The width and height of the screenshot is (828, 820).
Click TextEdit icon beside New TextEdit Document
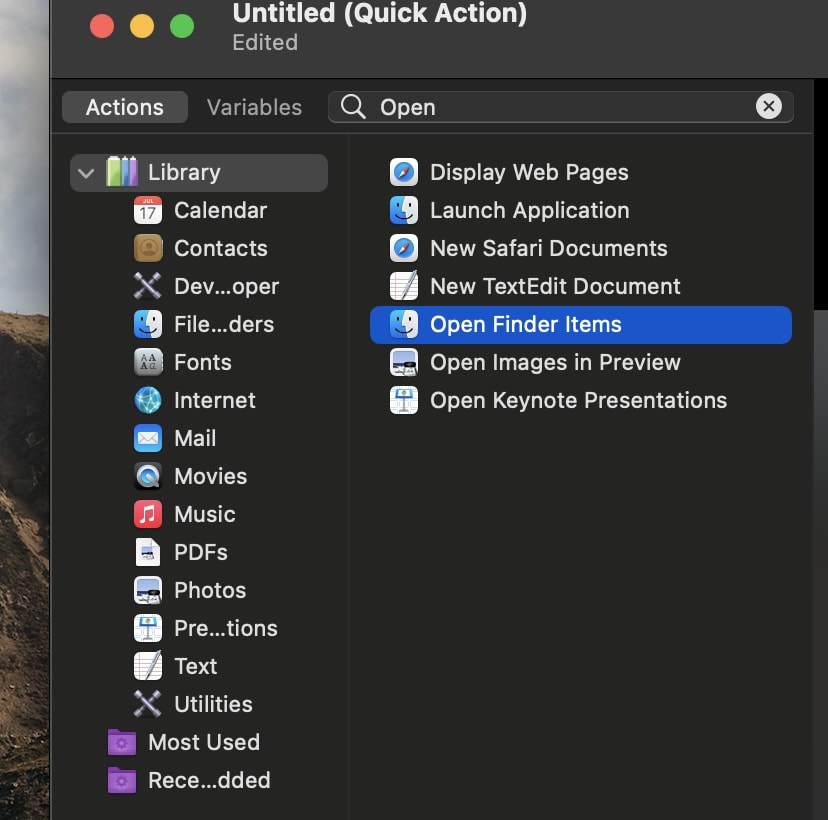coord(404,286)
